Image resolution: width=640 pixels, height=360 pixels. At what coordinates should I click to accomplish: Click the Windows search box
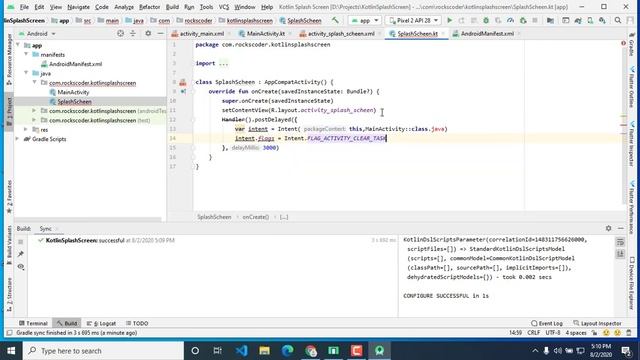pyautogui.click(x=104, y=351)
